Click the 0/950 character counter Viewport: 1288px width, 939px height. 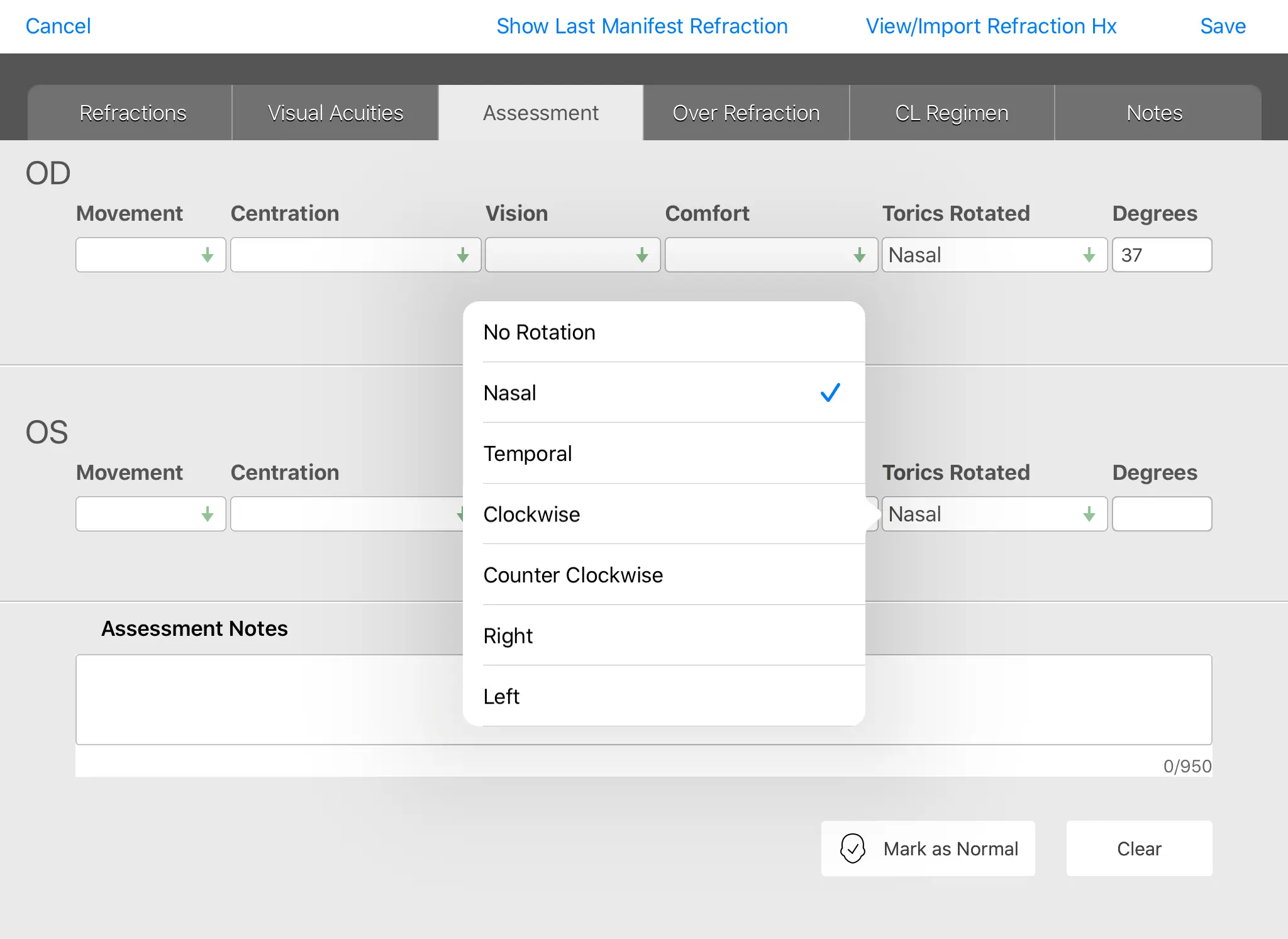point(1187,766)
